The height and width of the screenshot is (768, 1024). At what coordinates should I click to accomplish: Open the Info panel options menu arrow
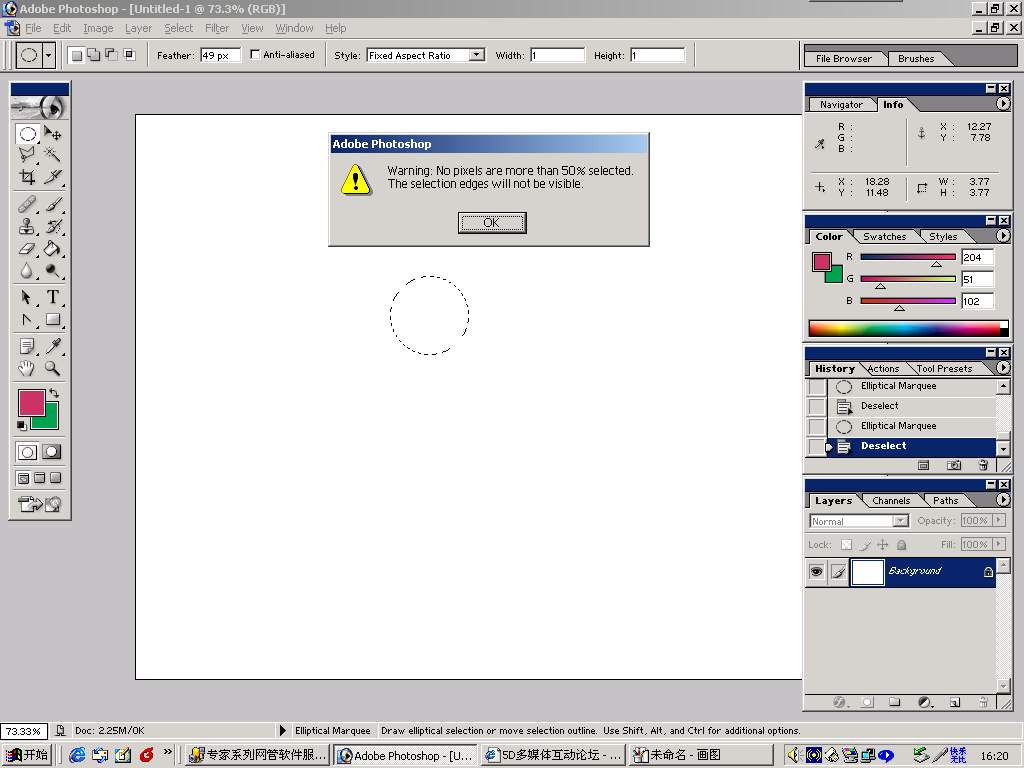click(1003, 104)
